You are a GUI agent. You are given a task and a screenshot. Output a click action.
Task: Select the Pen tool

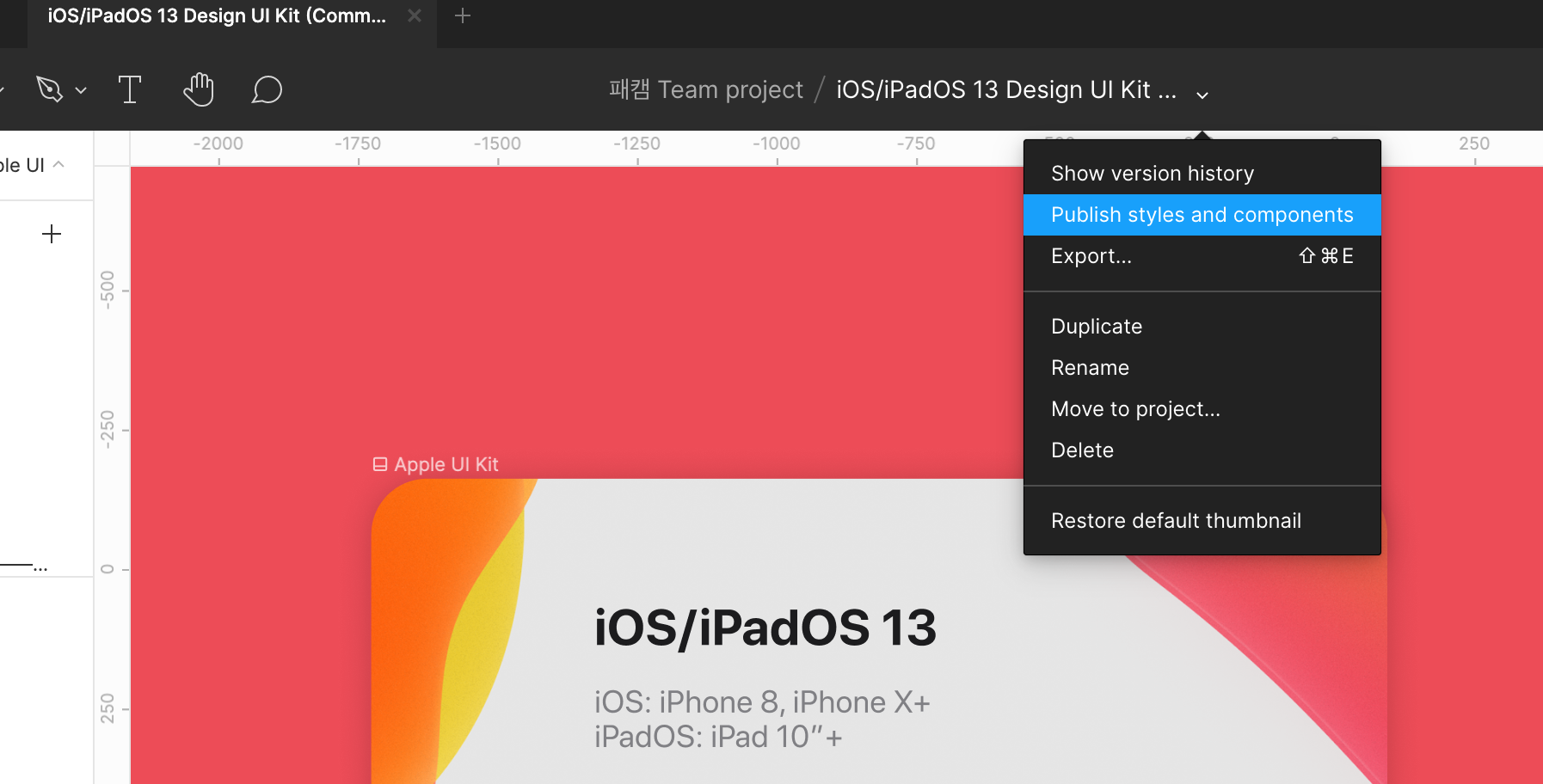click(50, 89)
